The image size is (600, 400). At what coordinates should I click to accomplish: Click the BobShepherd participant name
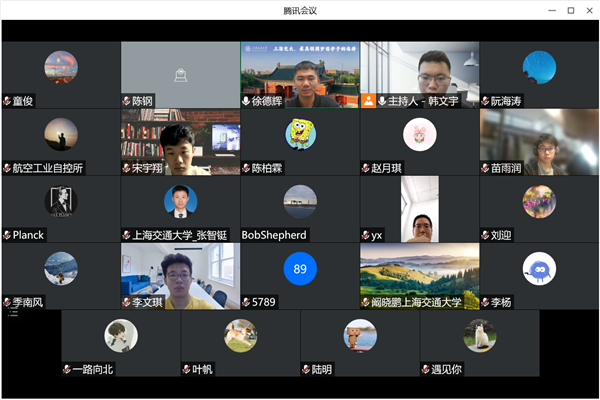[274, 235]
